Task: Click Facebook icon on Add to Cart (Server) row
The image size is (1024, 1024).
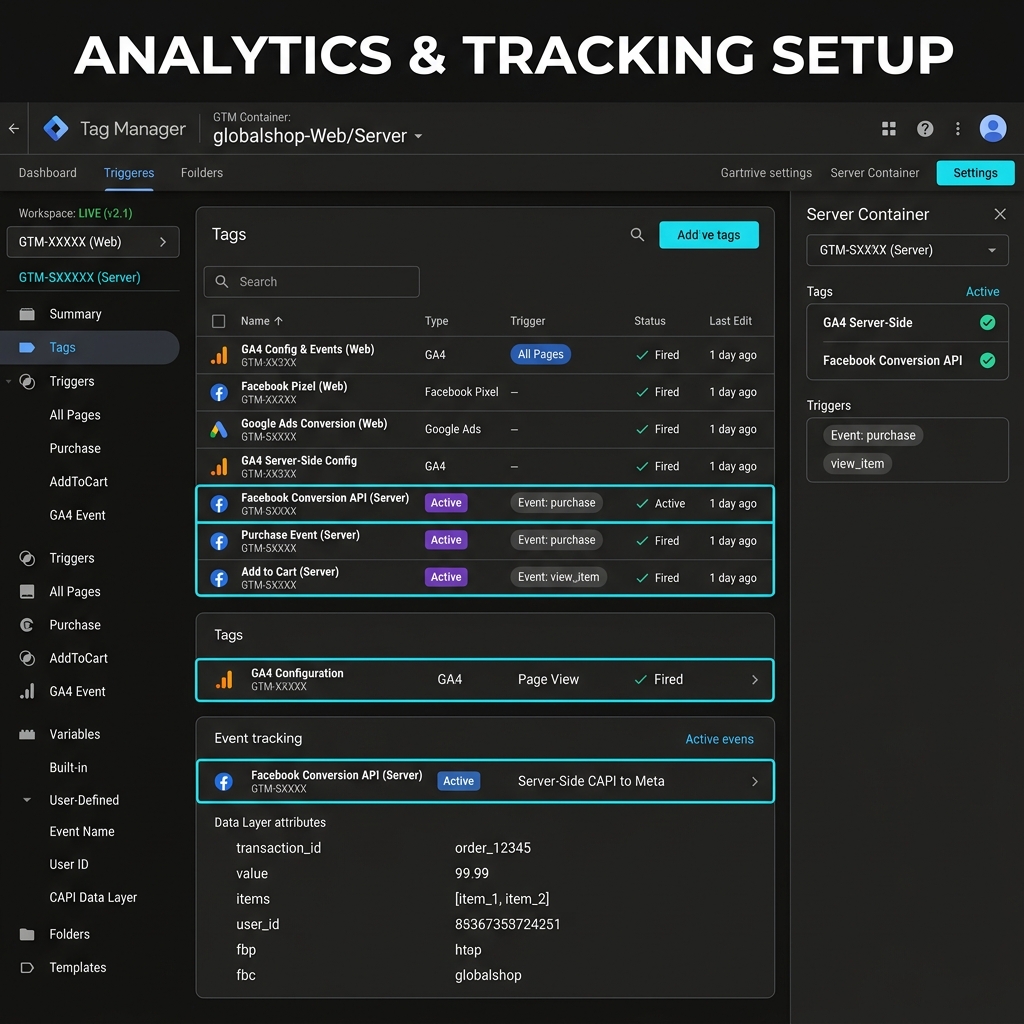Action: [x=219, y=579]
